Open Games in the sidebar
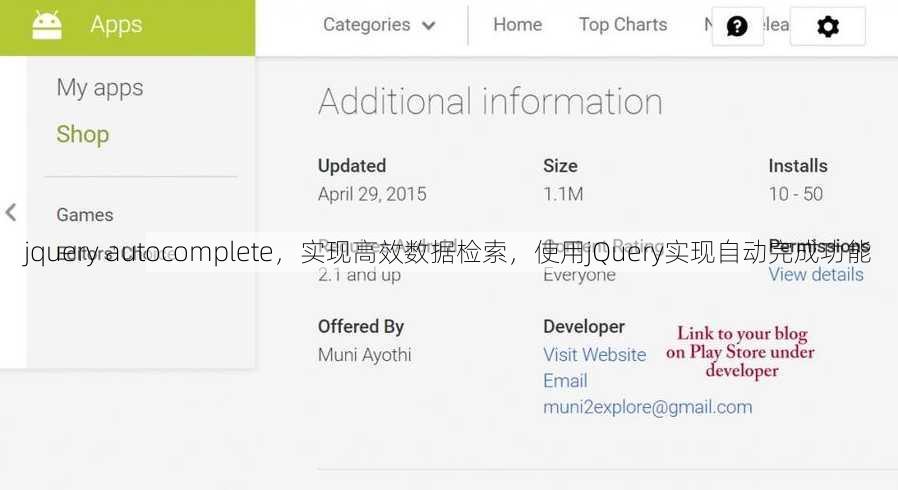The width and height of the screenshot is (898, 490). pyautogui.click(x=85, y=215)
